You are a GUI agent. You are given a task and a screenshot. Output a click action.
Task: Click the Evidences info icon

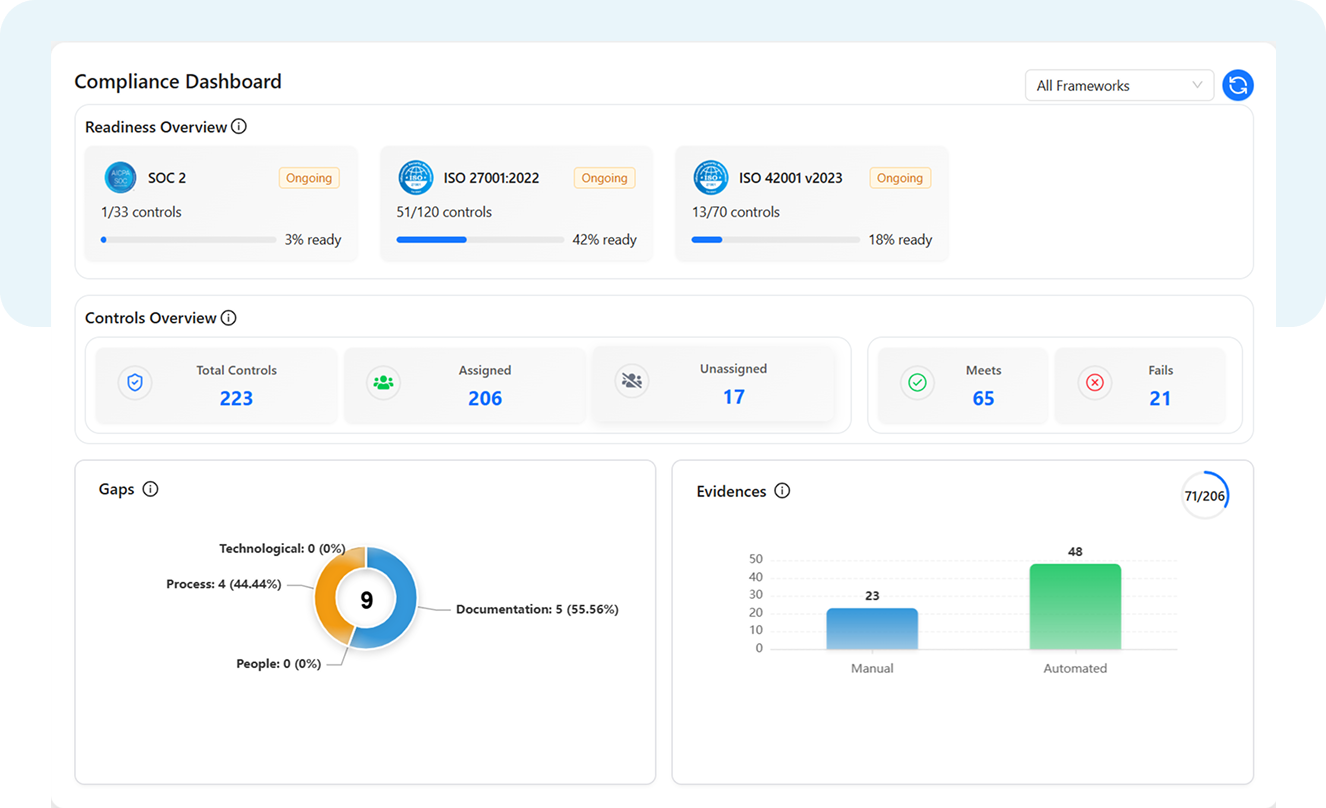(x=782, y=491)
